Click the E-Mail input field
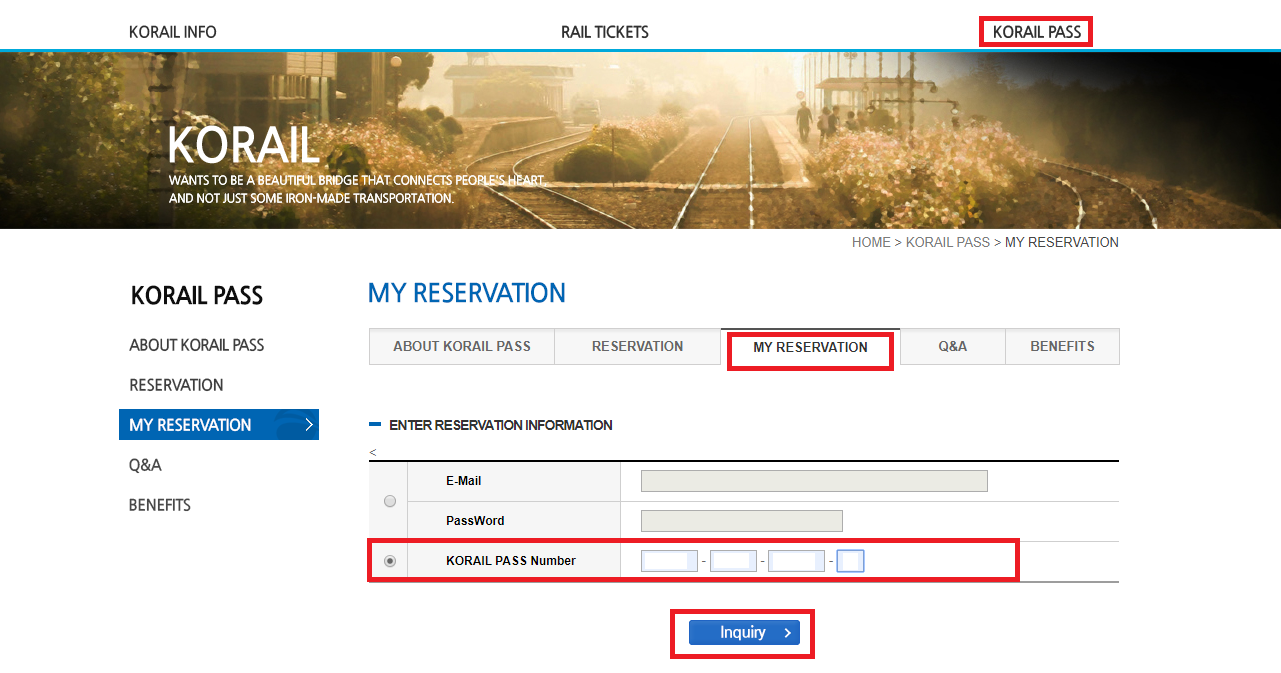 click(813, 481)
